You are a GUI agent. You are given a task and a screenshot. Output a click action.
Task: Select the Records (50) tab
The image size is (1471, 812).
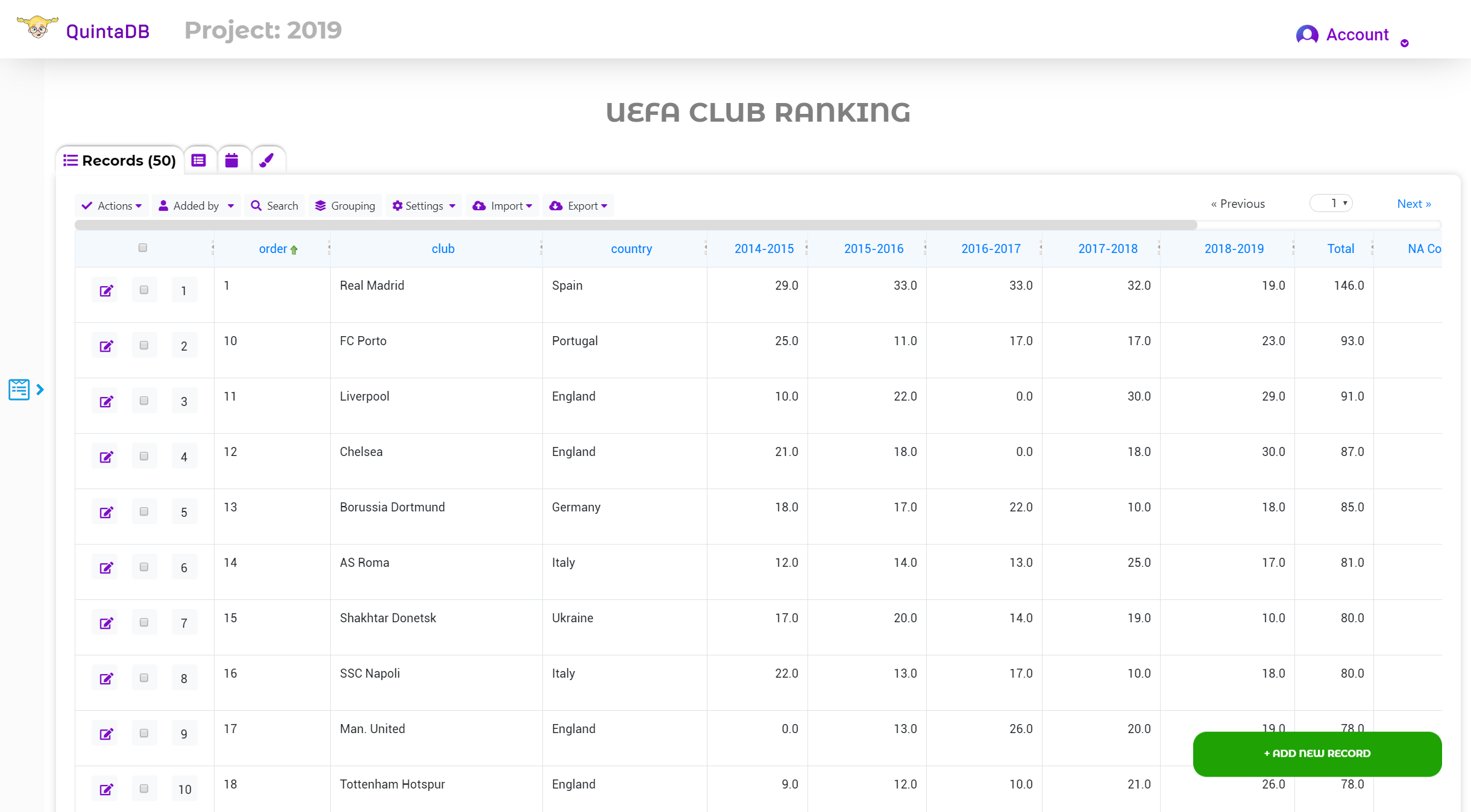[120, 161]
